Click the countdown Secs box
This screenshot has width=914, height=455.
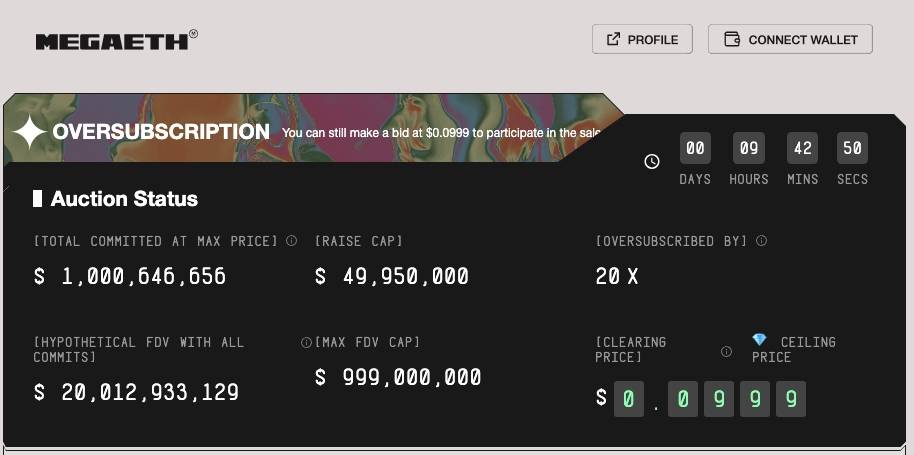point(852,148)
